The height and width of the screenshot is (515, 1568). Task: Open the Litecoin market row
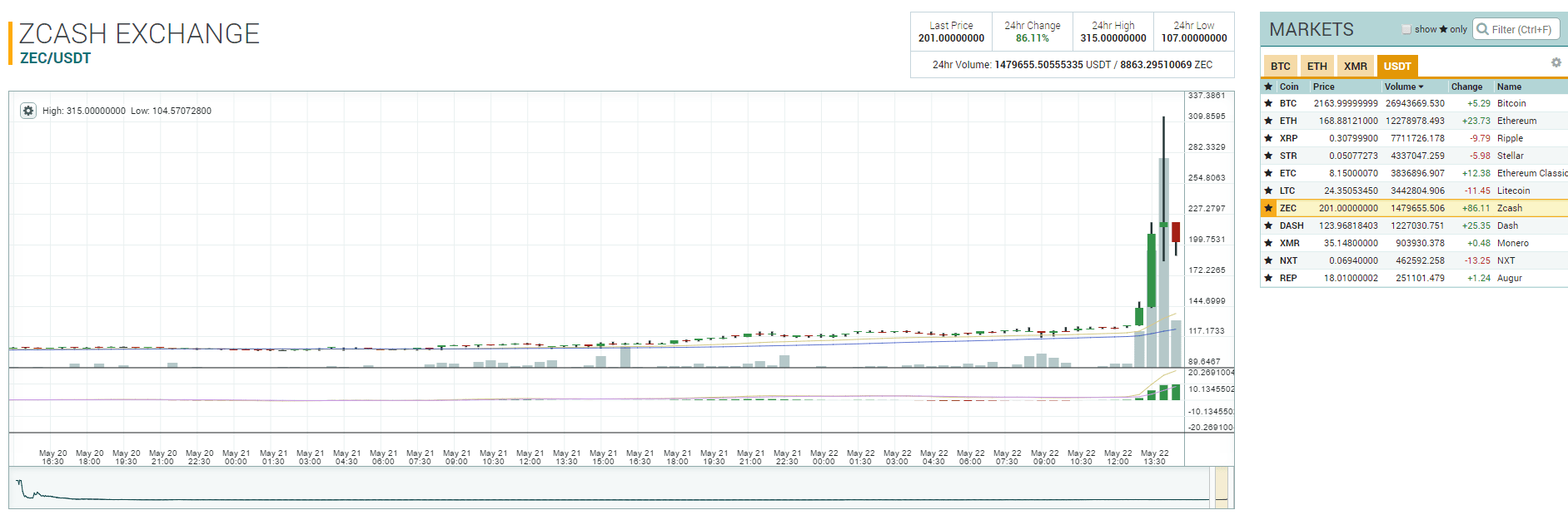point(1414,191)
